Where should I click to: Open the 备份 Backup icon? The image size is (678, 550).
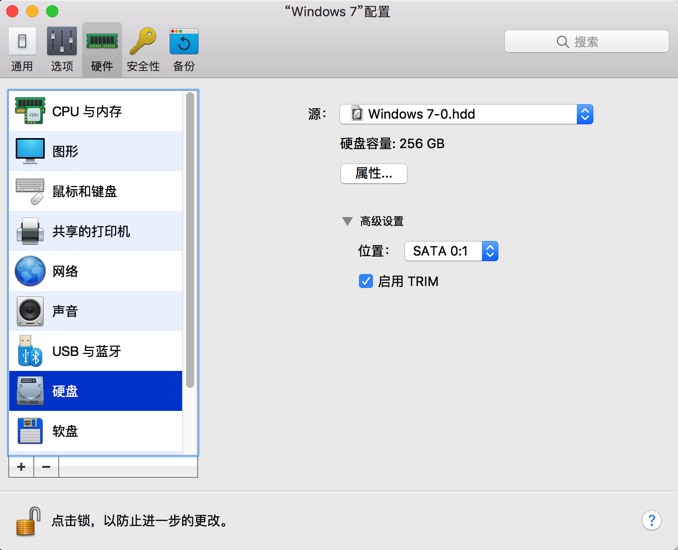click(x=184, y=42)
